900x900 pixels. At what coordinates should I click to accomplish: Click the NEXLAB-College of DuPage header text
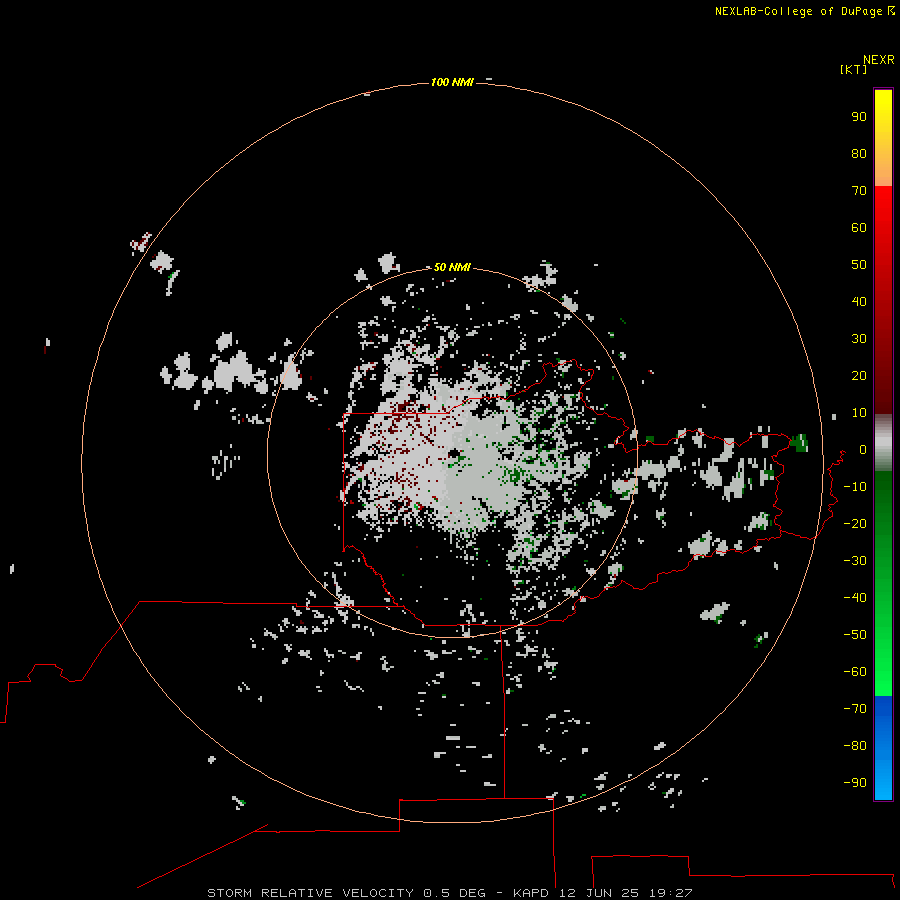[804, 11]
